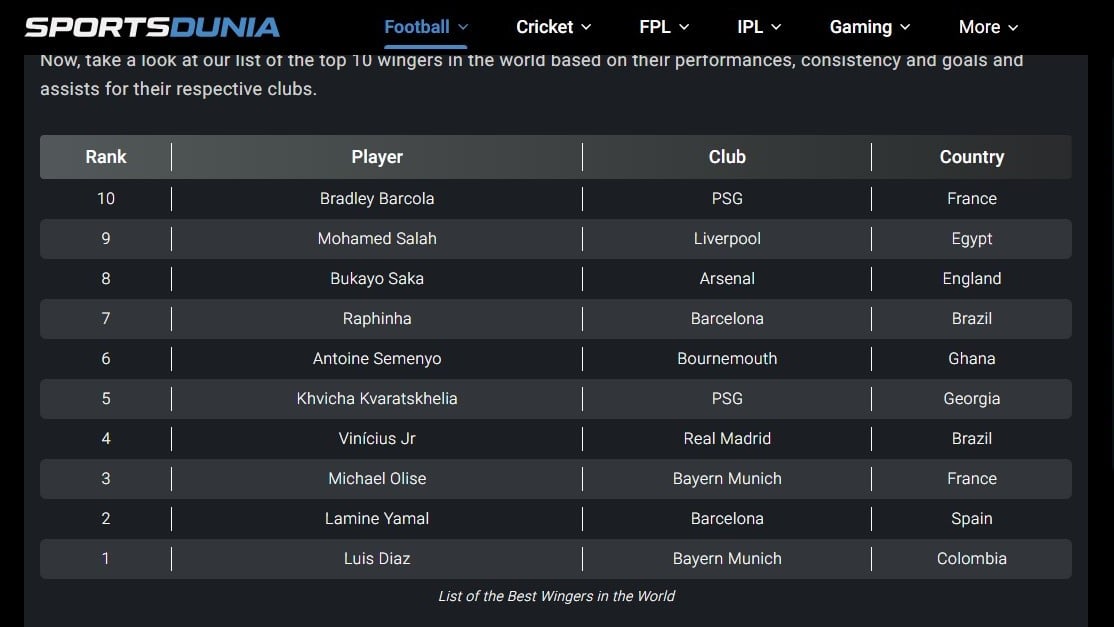Click Michael Olise player cell

377,479
